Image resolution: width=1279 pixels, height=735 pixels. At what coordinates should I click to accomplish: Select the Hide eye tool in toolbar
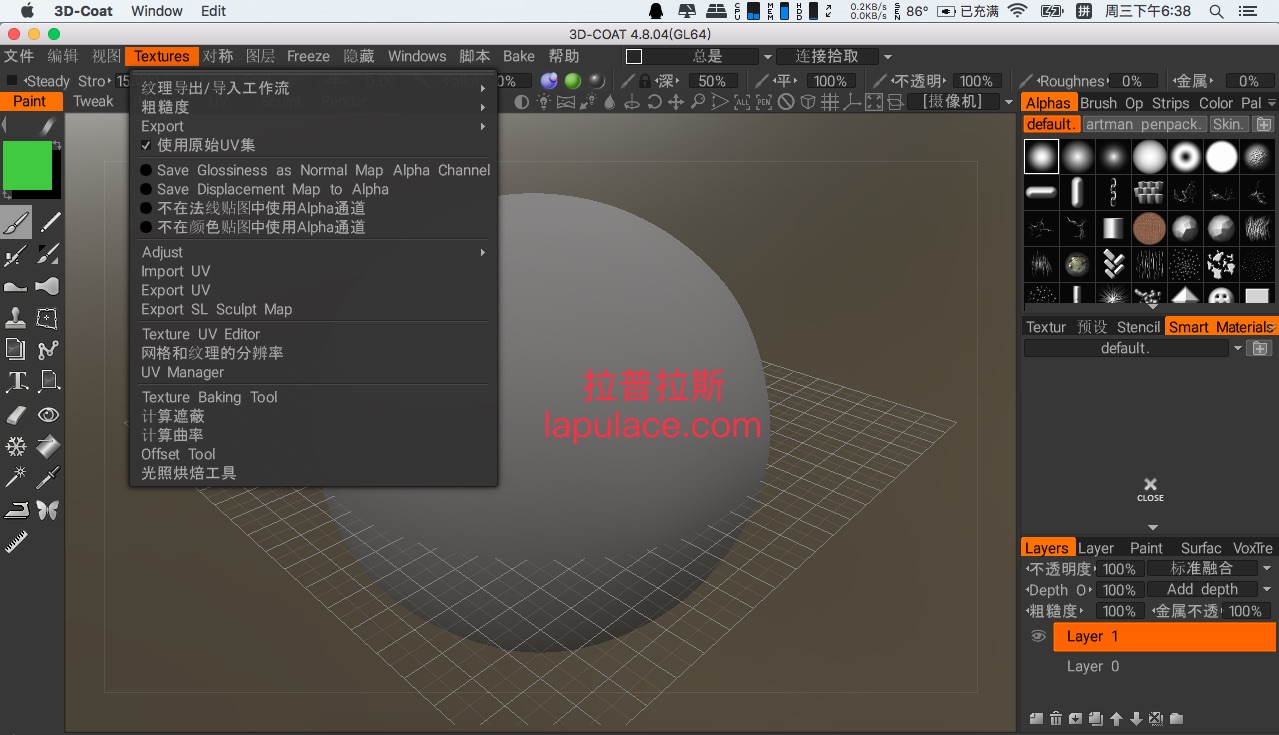click(48, 414)
